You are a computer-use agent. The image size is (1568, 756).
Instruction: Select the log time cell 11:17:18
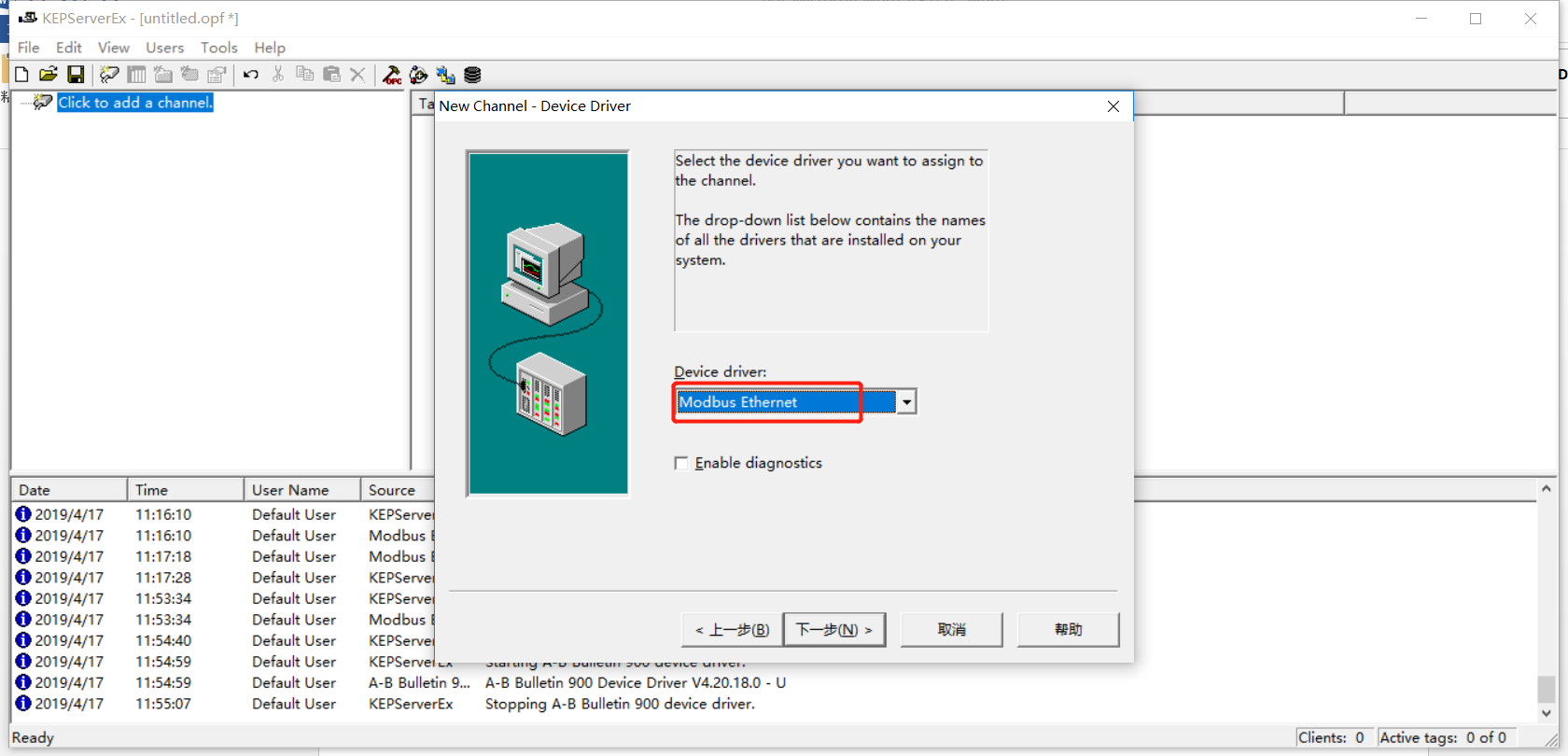tap(163, 556)
